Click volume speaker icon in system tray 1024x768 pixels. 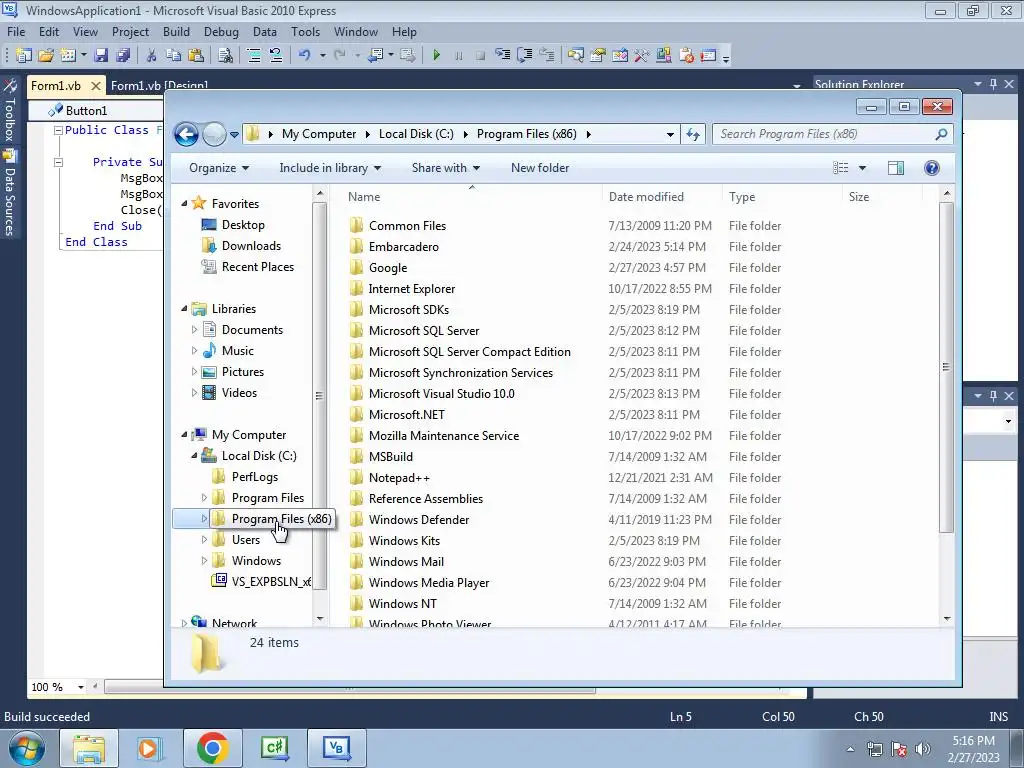pyautogui.click(x=923, y=749)
